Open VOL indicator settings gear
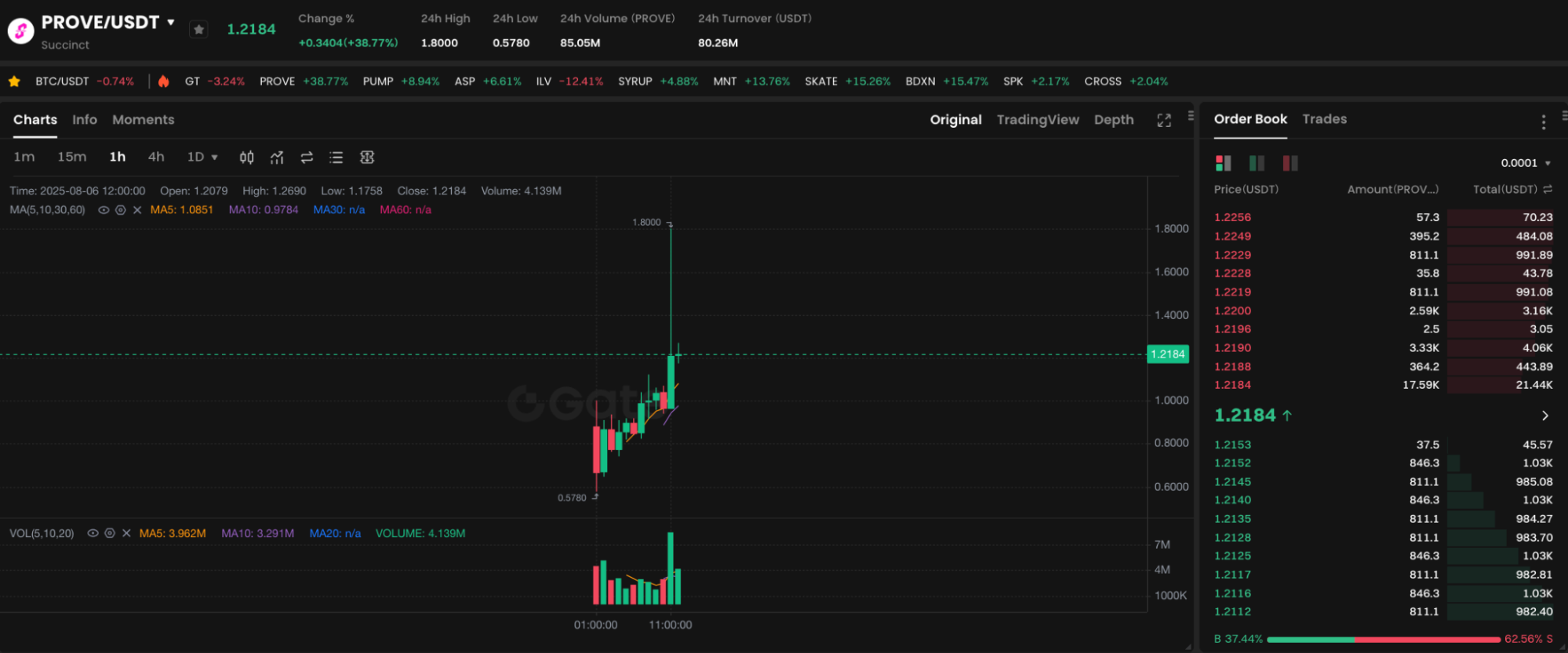The image size is (1568, 653). tap(110, 533)
